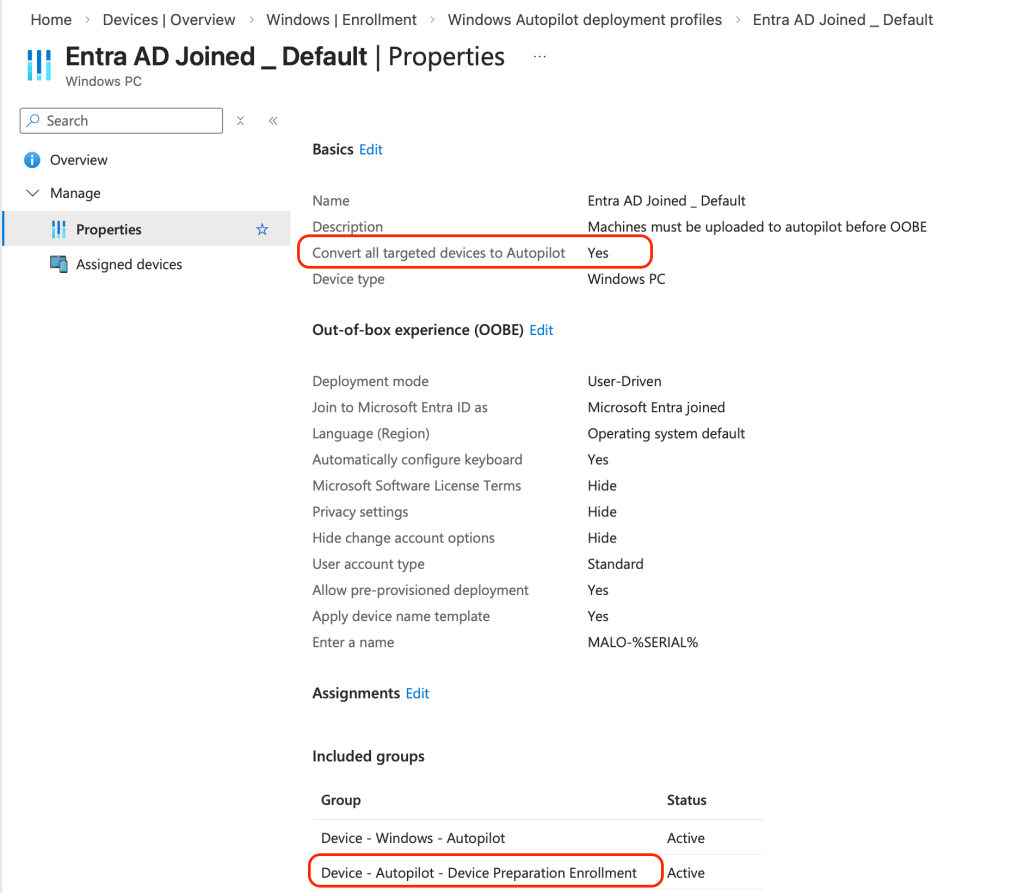The height and width of the screenshot is (893, 1024).
Task: Click the Overview info icon in sidebar
Action: [x=32, y=160]
